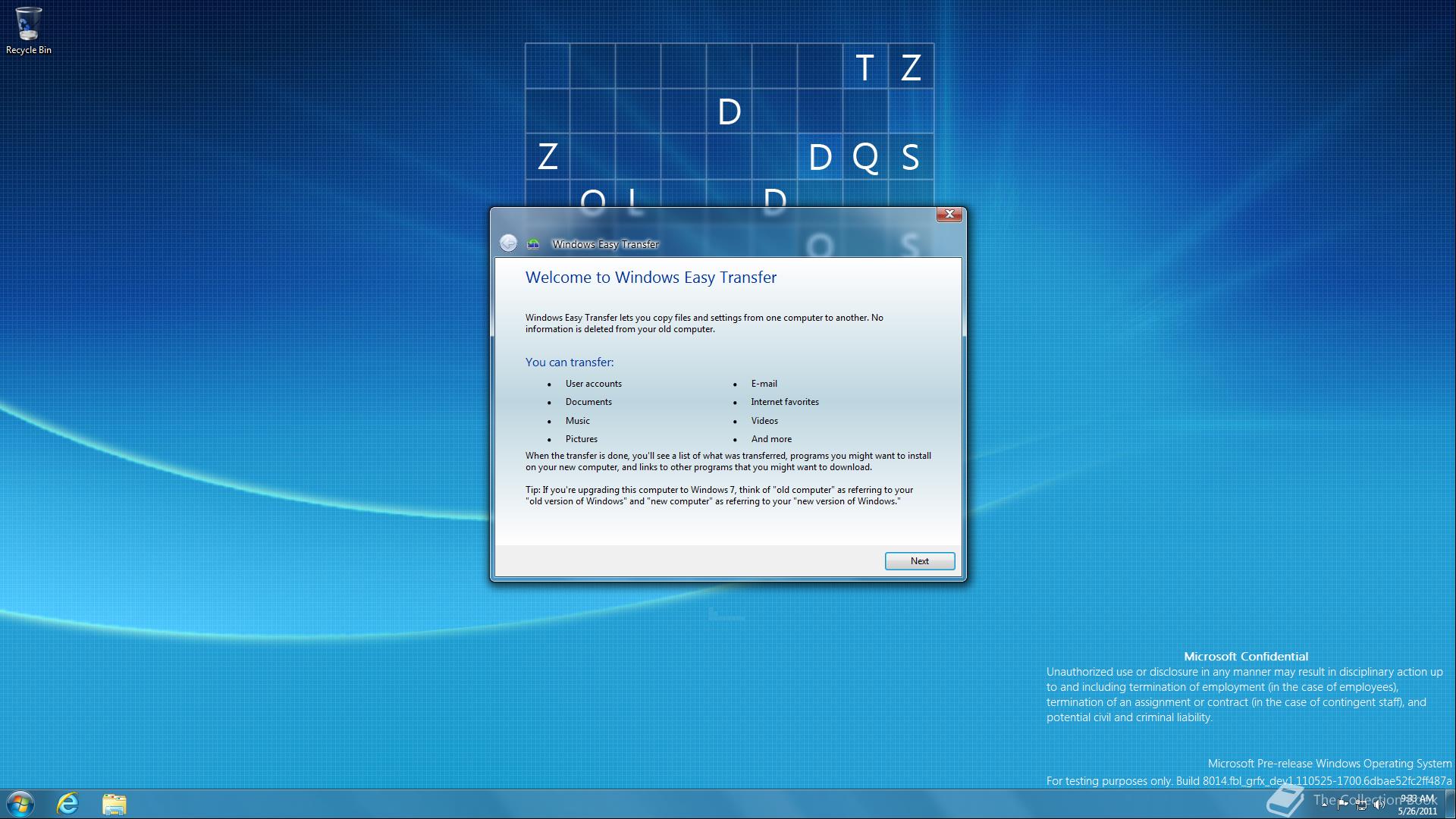1456x819 pixels.
Task: Close the Windows Easy Transfer dialog
Action: pyautogui.click(x=949, y=215)
